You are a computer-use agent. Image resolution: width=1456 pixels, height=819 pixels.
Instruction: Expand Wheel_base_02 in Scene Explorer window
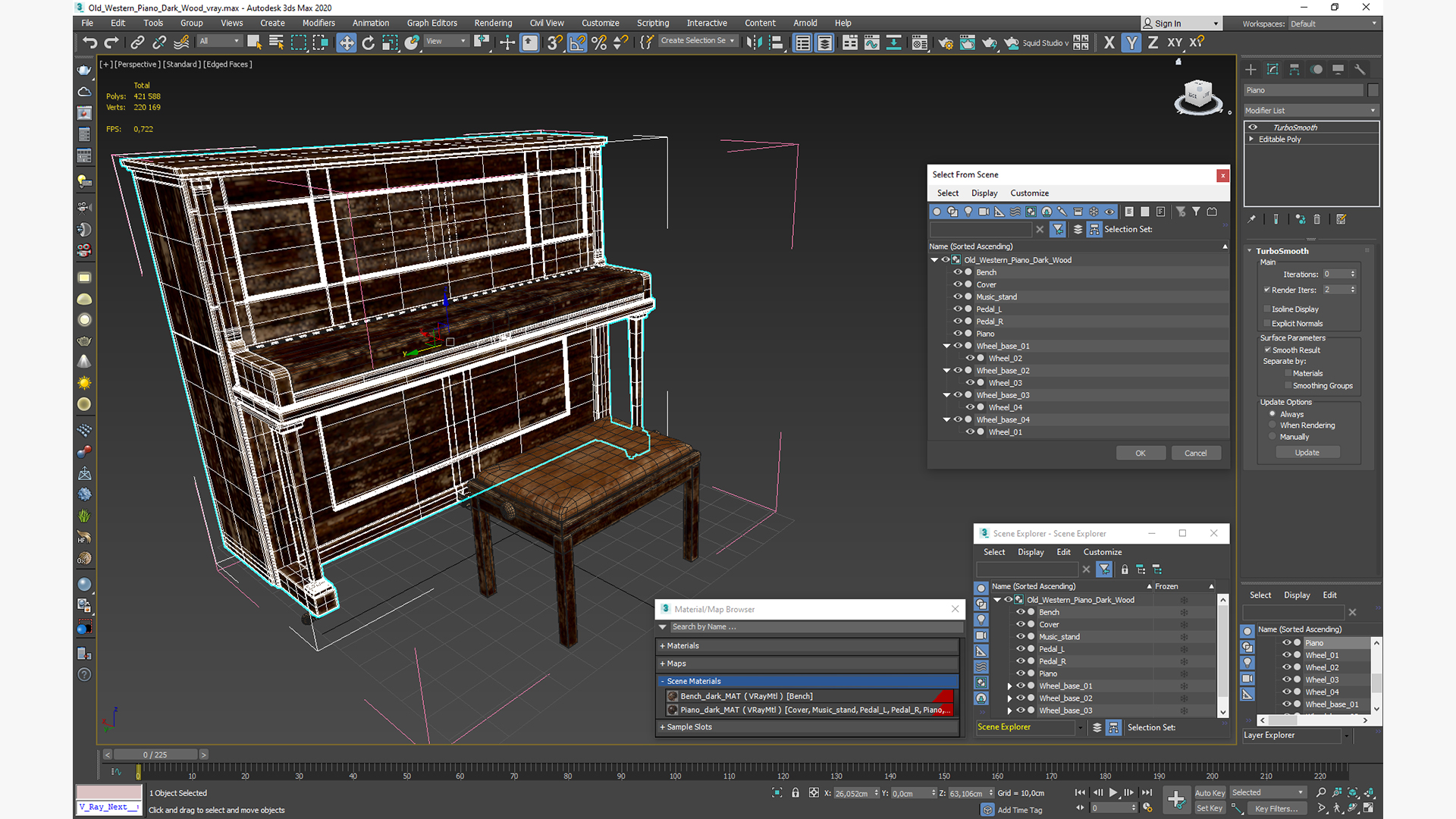[1009, 698]
